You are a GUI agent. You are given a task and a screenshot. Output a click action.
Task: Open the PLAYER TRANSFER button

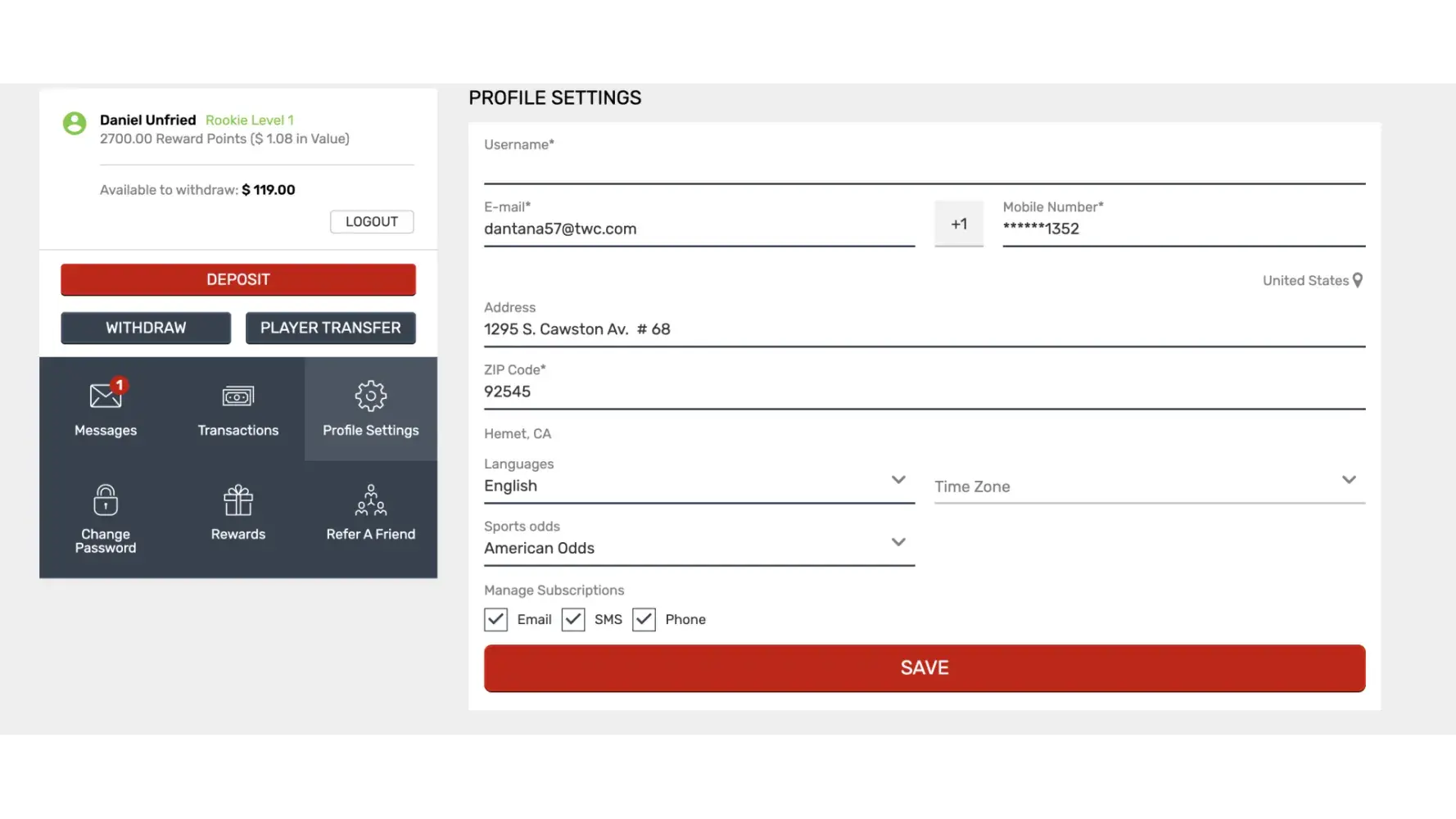330,328
